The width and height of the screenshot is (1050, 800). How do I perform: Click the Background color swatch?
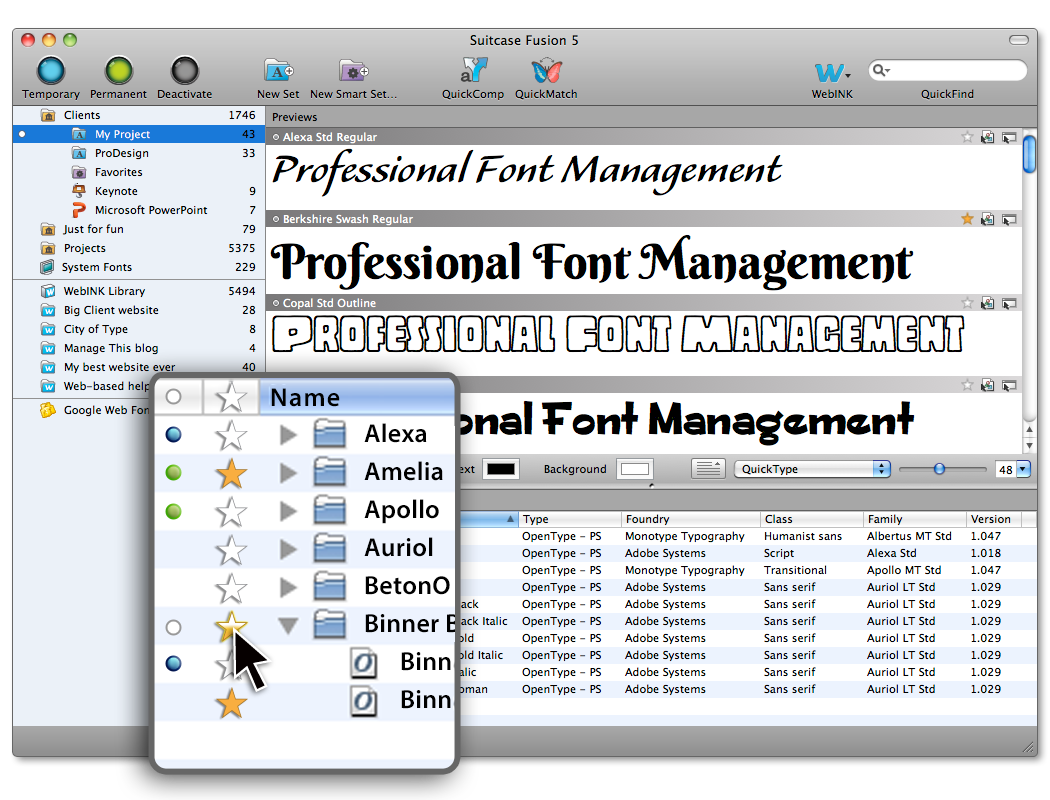pos(634,469)
